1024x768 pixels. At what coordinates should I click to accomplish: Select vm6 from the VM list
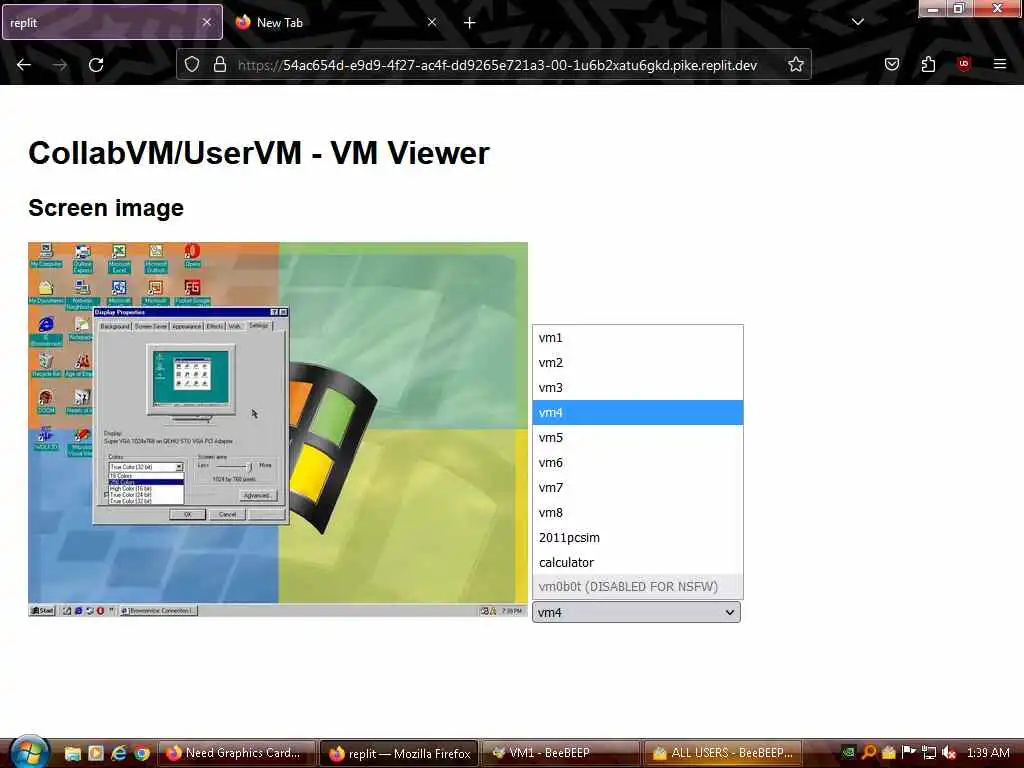tap(637, 462)
